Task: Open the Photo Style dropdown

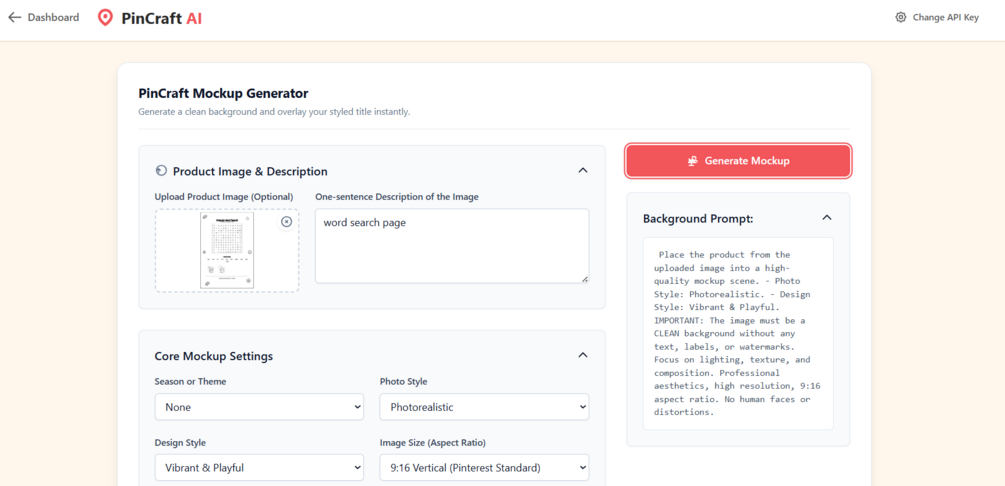Action: (x=484, y=407)
